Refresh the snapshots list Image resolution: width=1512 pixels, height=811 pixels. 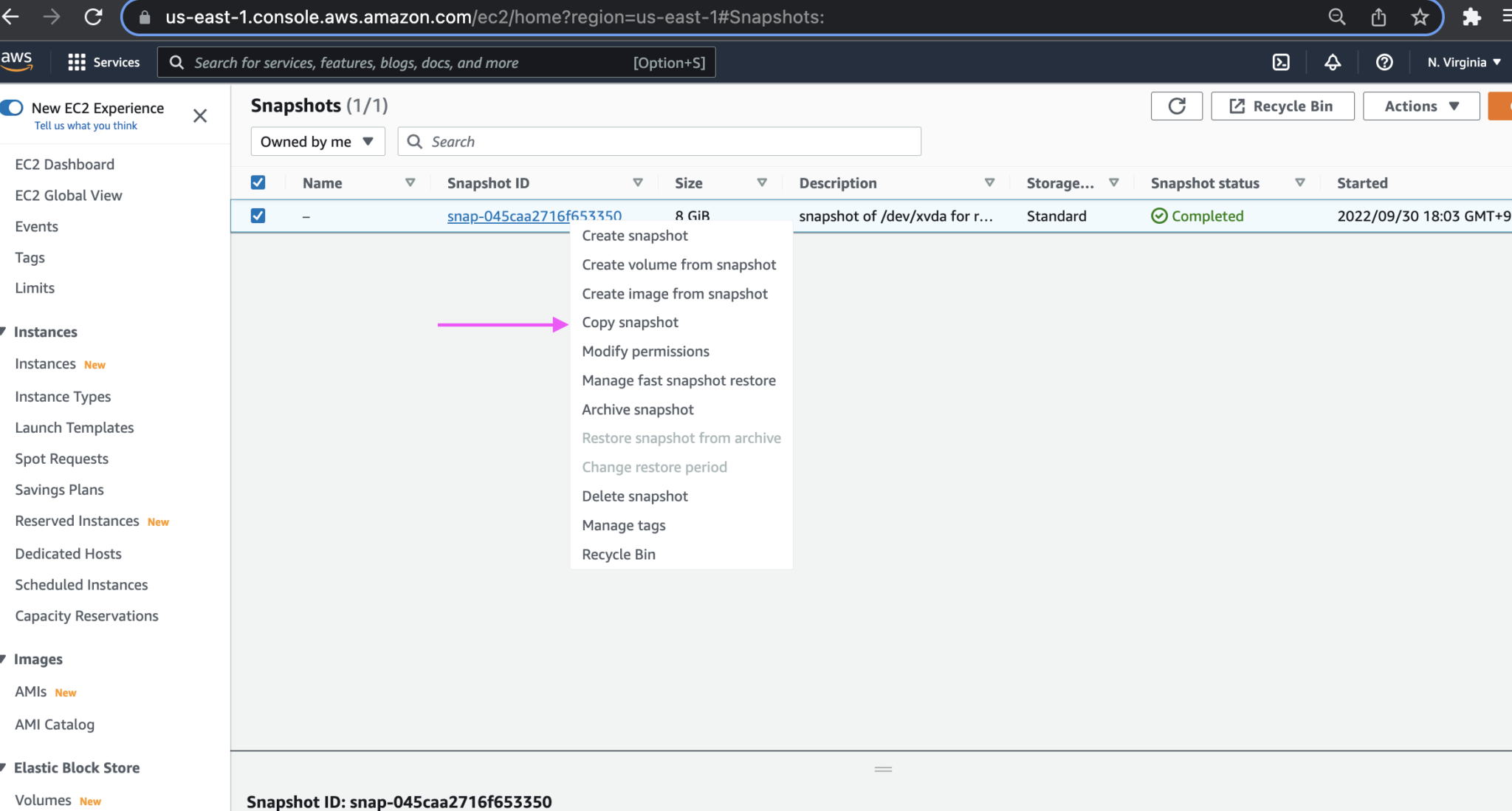pyautogui.click(x=1176, y=106)
